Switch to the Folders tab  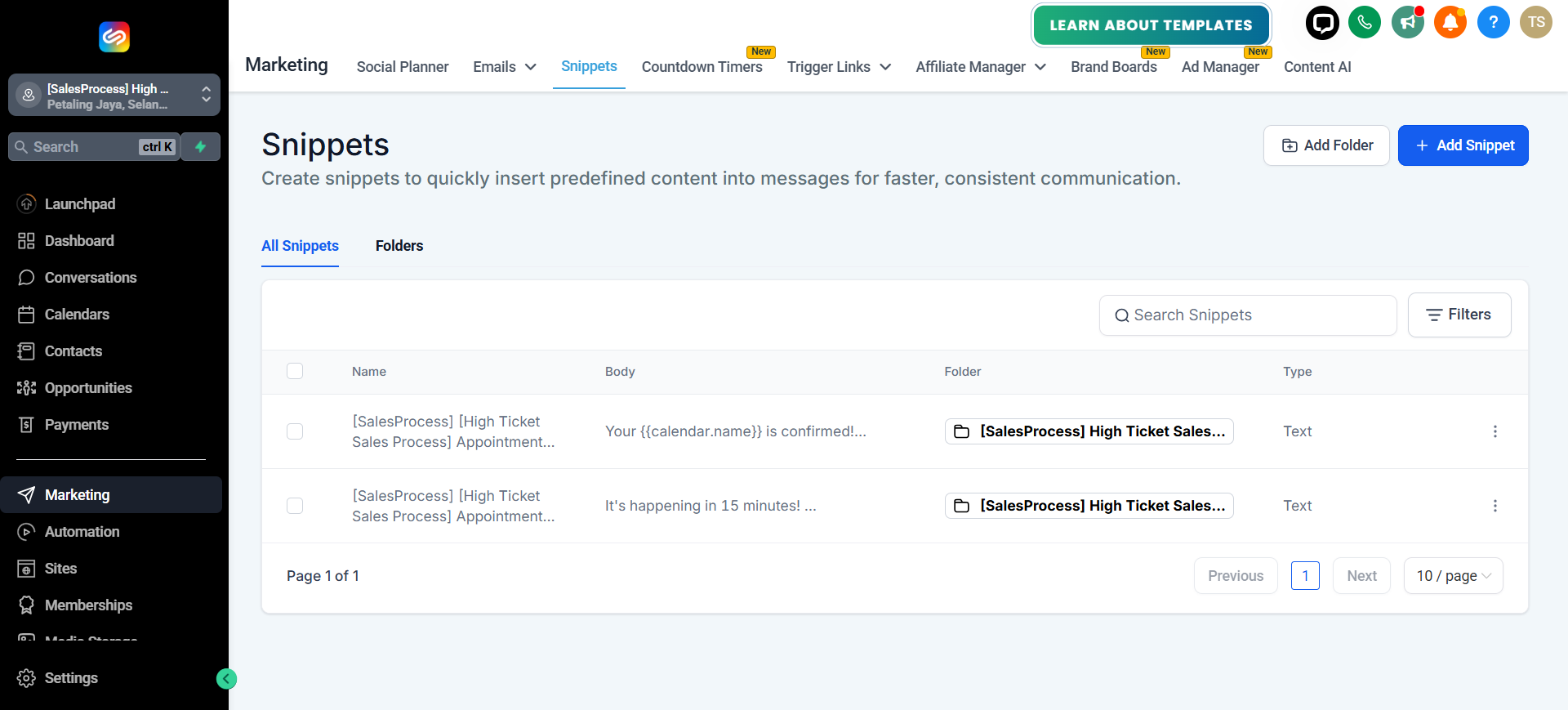(x=399, y=246)
